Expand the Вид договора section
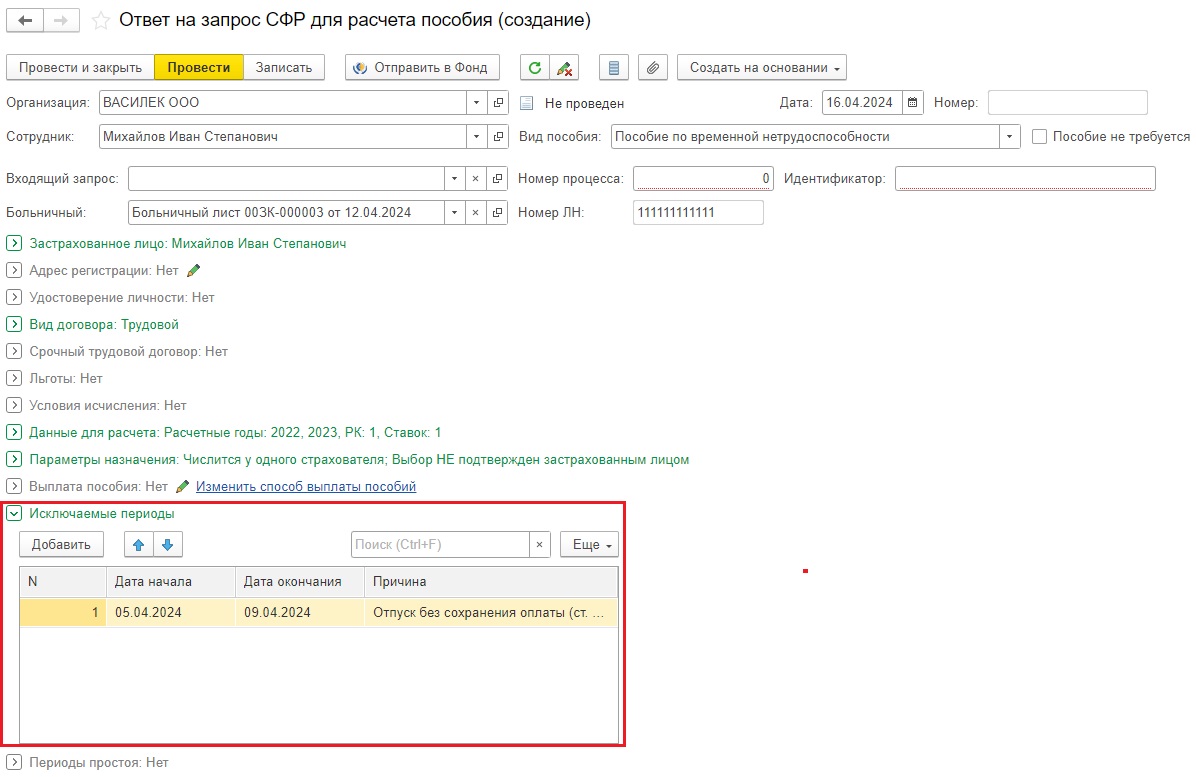 (x=14, y=324)
